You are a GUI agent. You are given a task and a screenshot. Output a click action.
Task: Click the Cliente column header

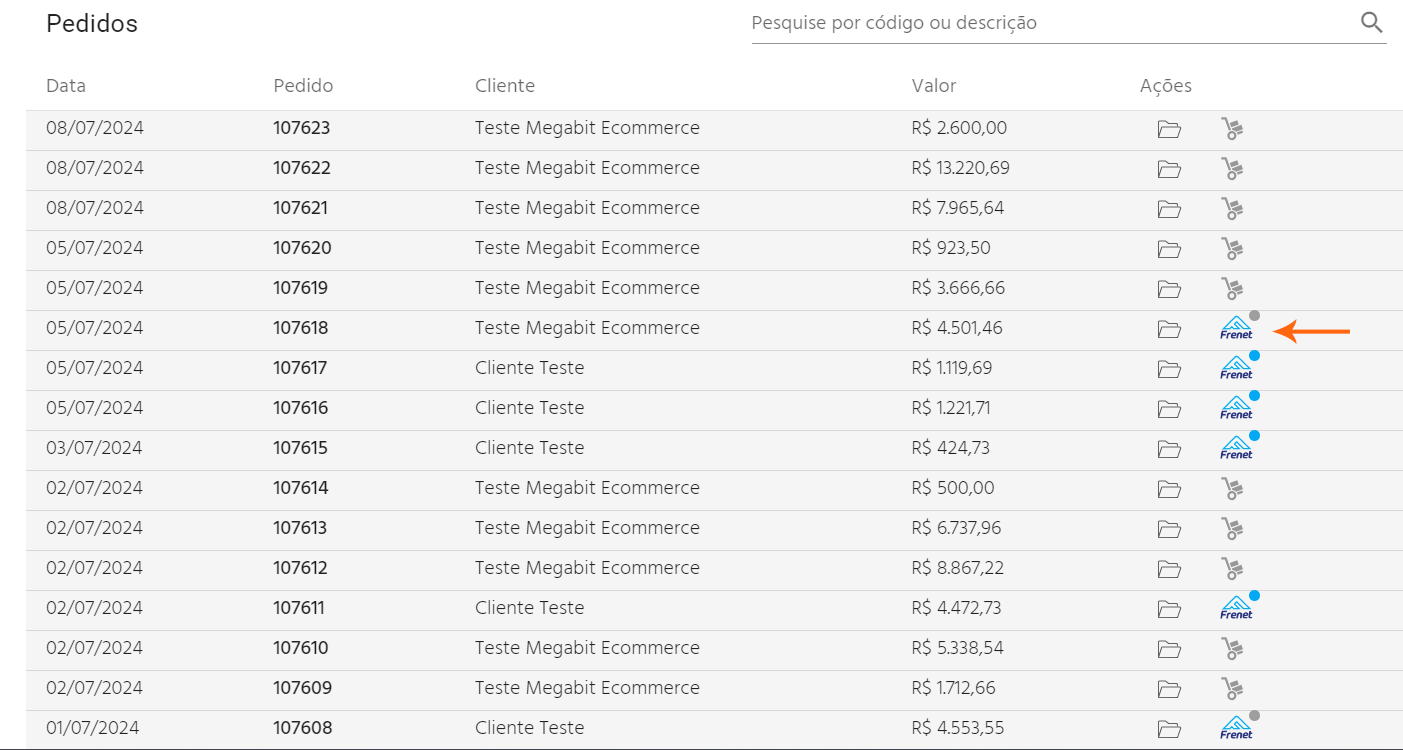[505, 86]
